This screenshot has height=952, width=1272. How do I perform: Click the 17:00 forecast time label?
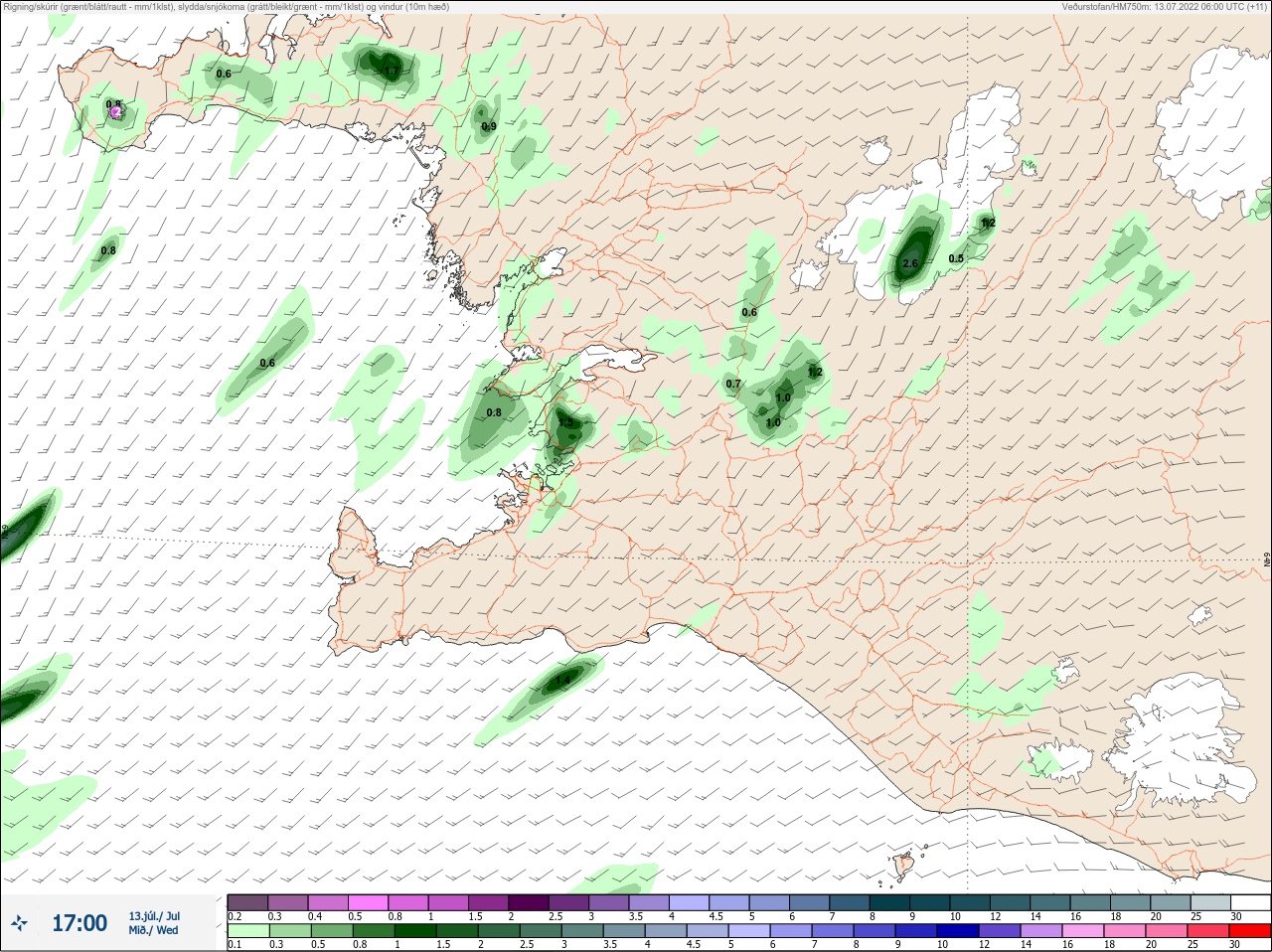pos(79,924)
